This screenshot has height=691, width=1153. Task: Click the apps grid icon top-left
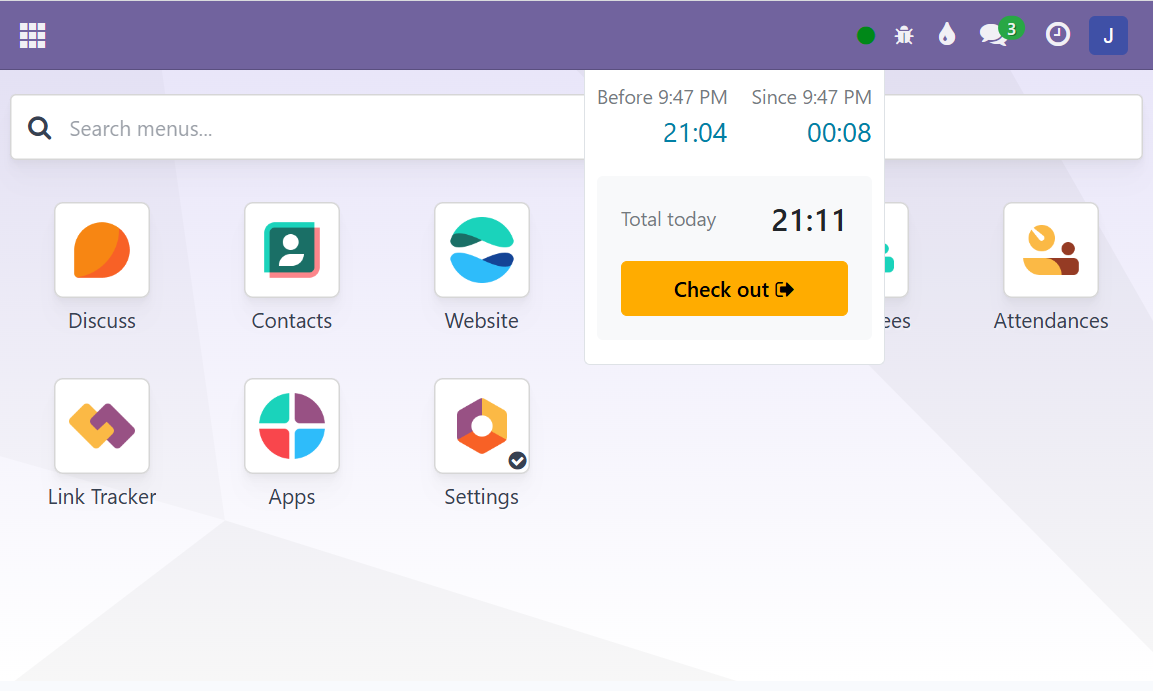coord(32,34)
